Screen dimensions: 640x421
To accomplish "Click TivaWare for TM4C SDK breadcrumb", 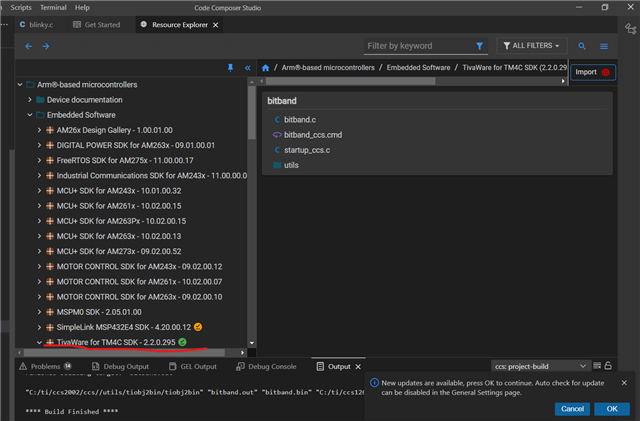I will (514, 68).
